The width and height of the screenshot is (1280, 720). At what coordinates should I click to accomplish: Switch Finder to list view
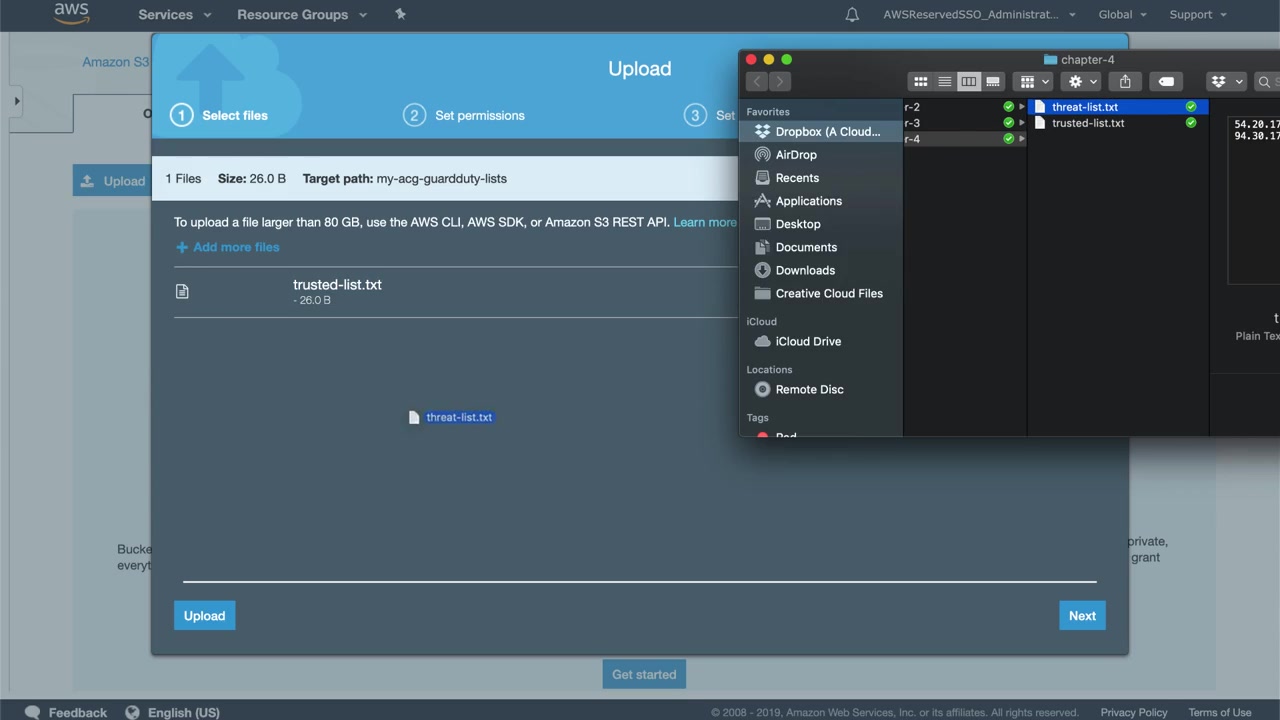tap(944, 82)
